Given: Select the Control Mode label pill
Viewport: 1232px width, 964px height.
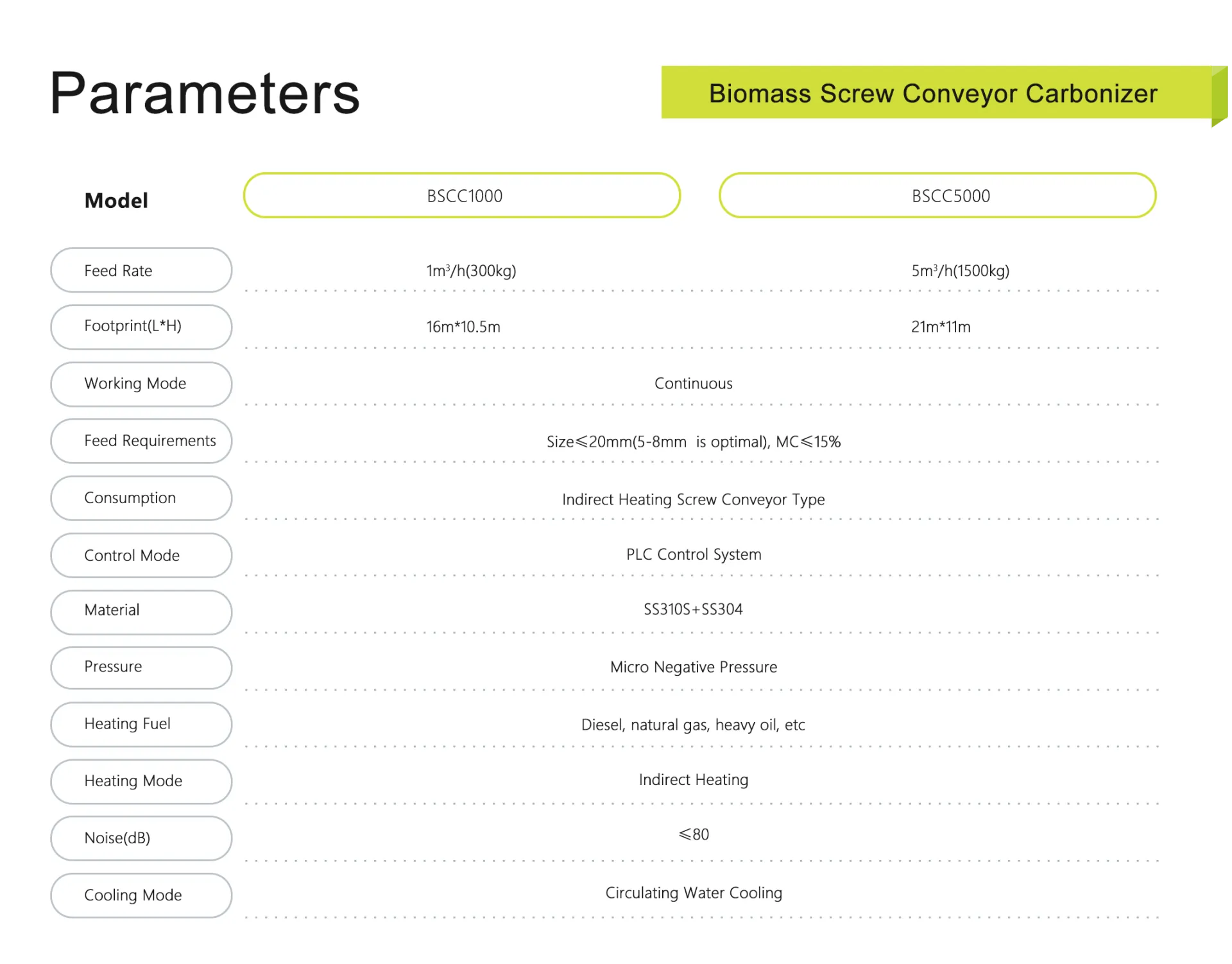Looking at the screenshot, I should [x=141, y=555].
